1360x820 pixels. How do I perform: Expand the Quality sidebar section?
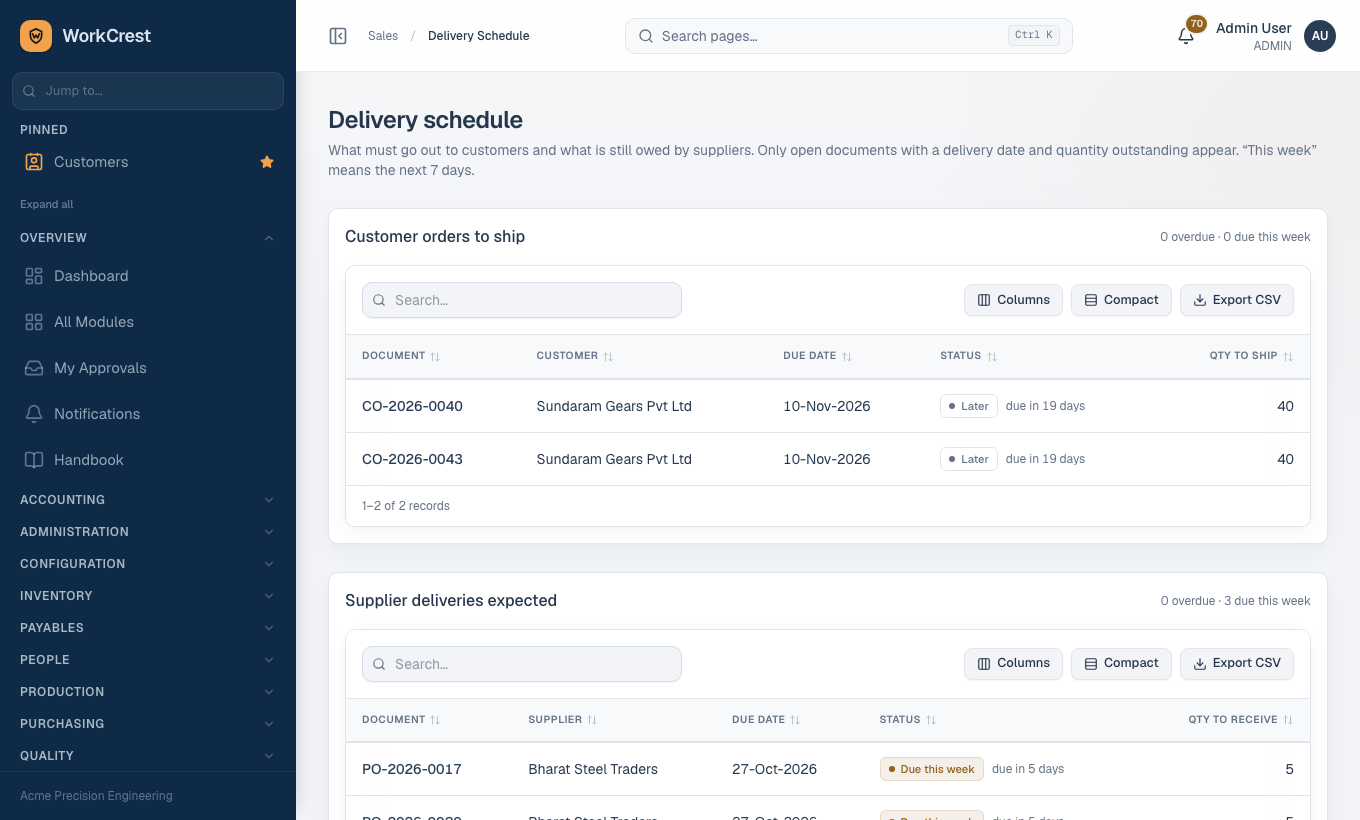pos(148,756)
